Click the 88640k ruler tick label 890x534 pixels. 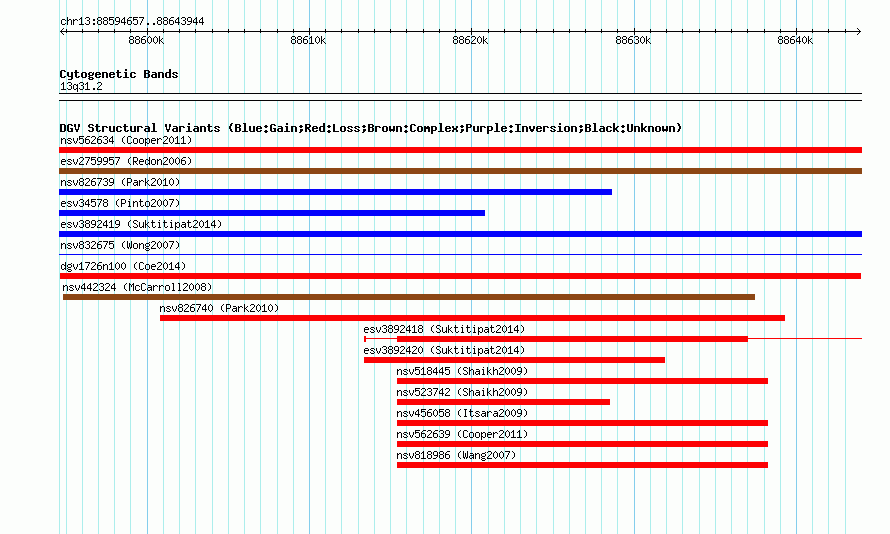795,40
